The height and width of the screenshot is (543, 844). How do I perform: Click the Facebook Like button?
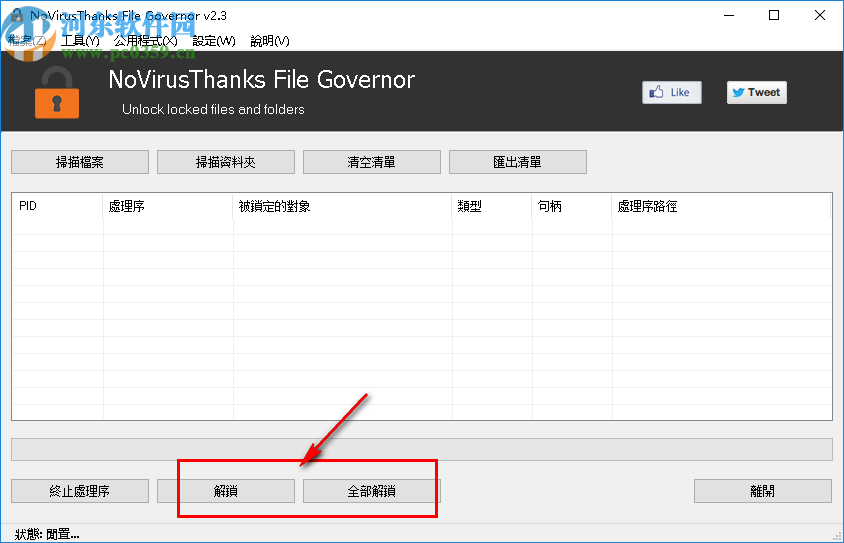[x=672, y=93]
